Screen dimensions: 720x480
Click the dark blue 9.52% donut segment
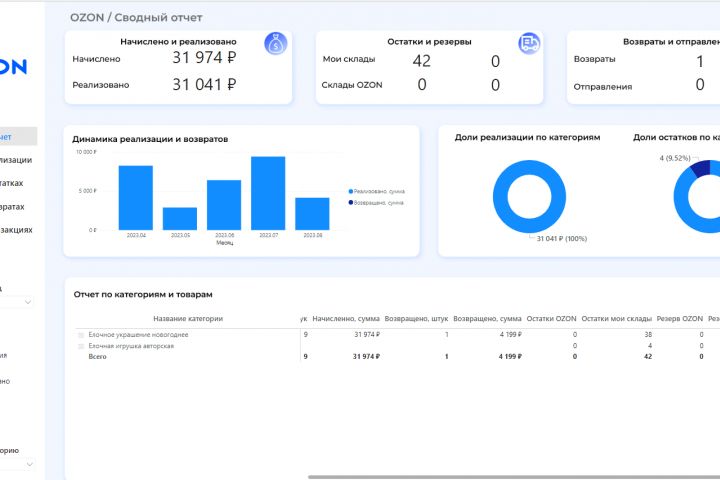click(701, 169)
